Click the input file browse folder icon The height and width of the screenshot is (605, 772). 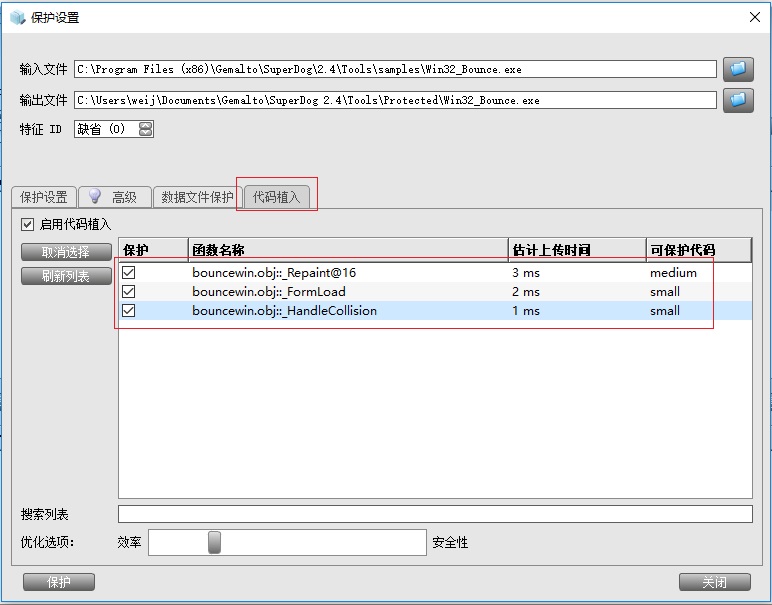pos(738,69)
